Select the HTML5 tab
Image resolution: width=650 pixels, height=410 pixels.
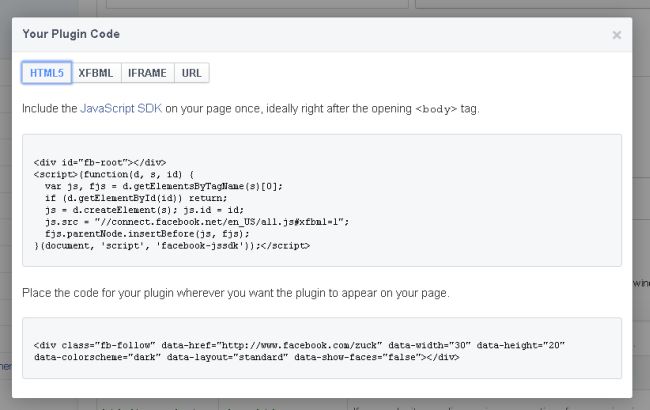tap(46, 73)
